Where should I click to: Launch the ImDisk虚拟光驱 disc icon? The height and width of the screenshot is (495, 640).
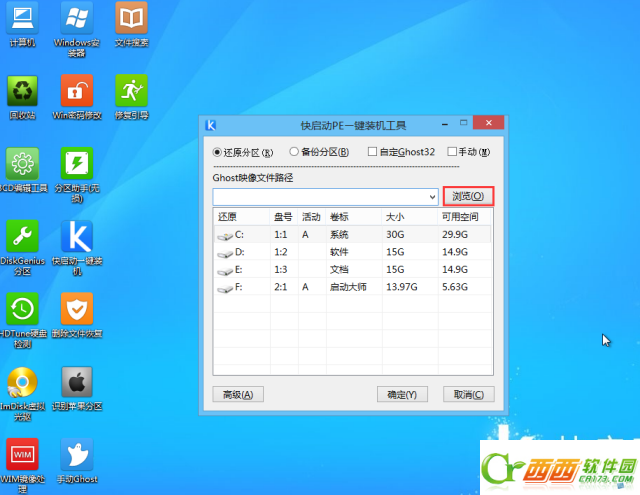tap(22, 382)
